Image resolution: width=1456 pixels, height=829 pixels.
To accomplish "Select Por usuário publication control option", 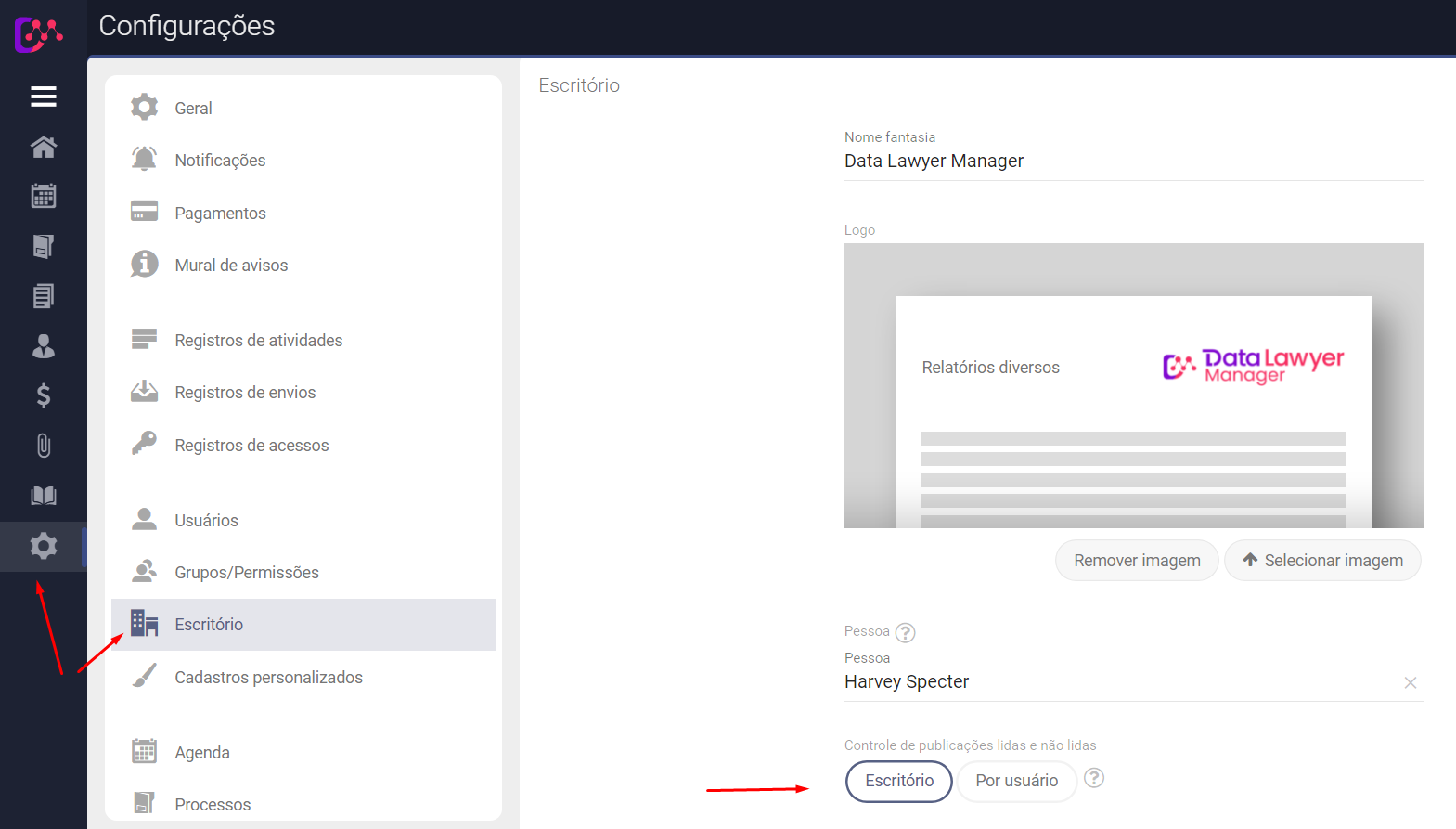I will tap(1016, 781).
